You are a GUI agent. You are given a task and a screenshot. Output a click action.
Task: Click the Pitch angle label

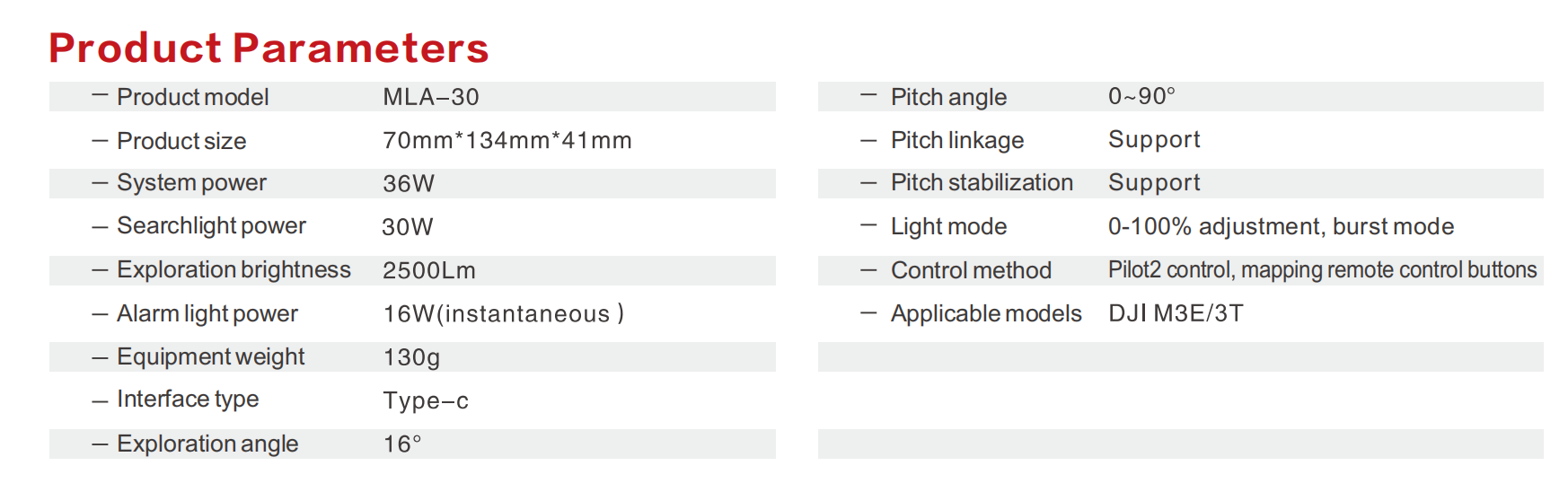948,98
